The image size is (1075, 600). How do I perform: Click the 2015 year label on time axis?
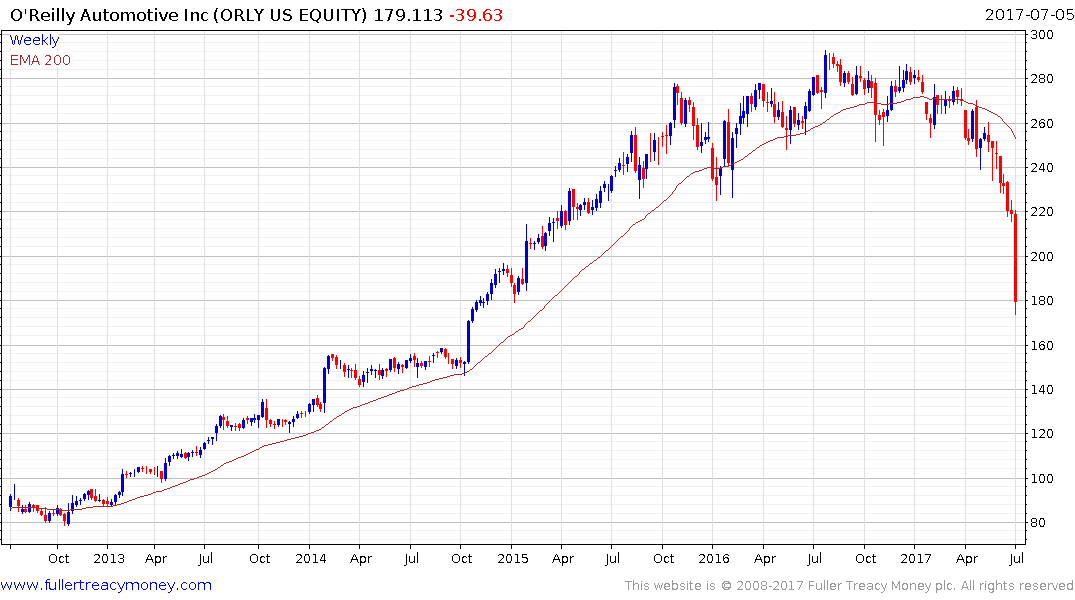tap(513, 558)
